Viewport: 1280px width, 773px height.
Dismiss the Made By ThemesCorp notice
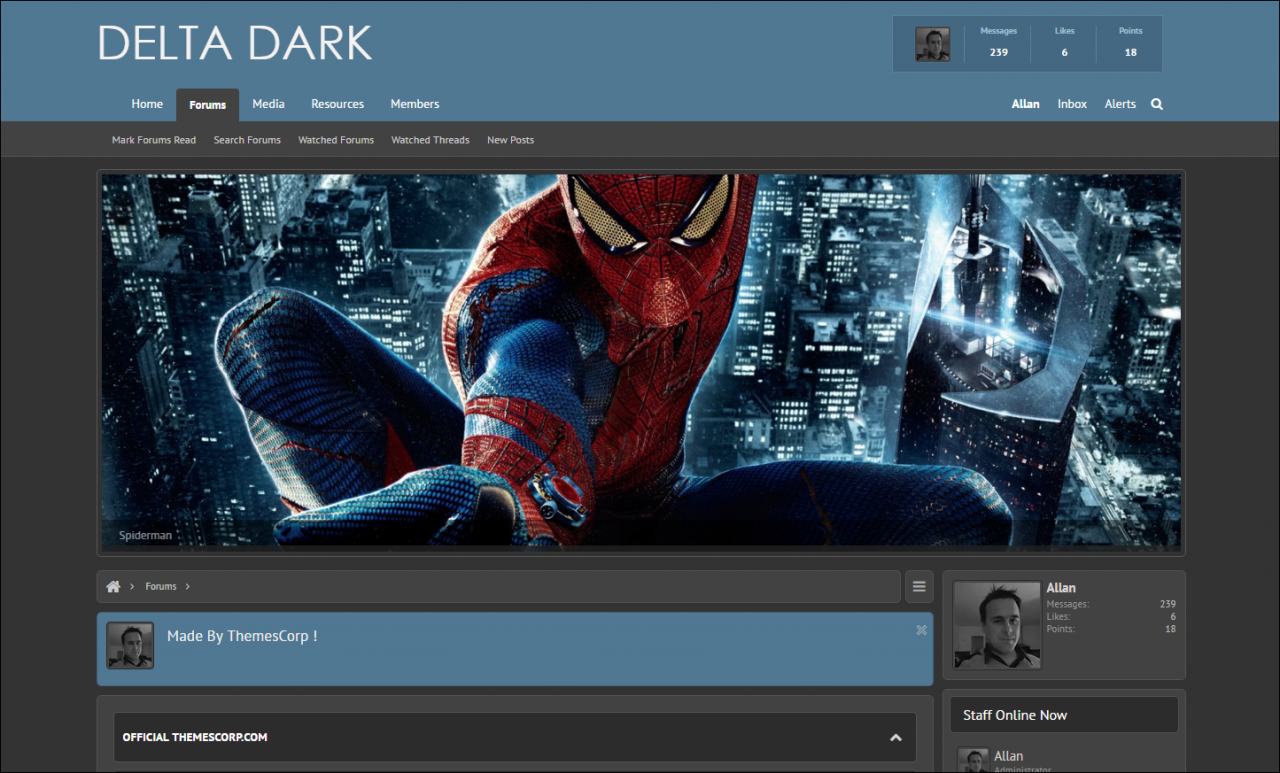(921, 630)
